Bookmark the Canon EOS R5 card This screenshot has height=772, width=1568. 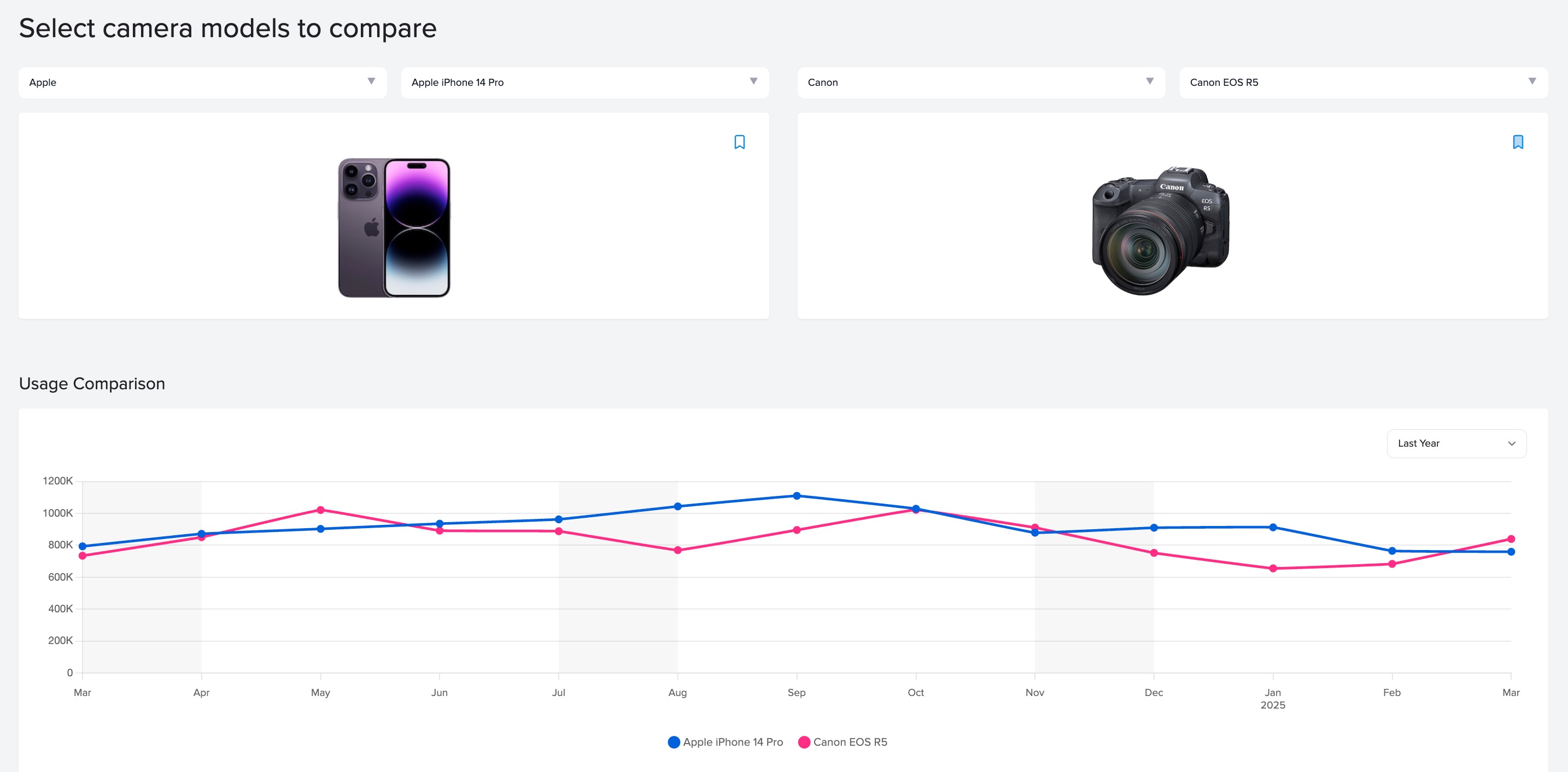click(1518, 143)
